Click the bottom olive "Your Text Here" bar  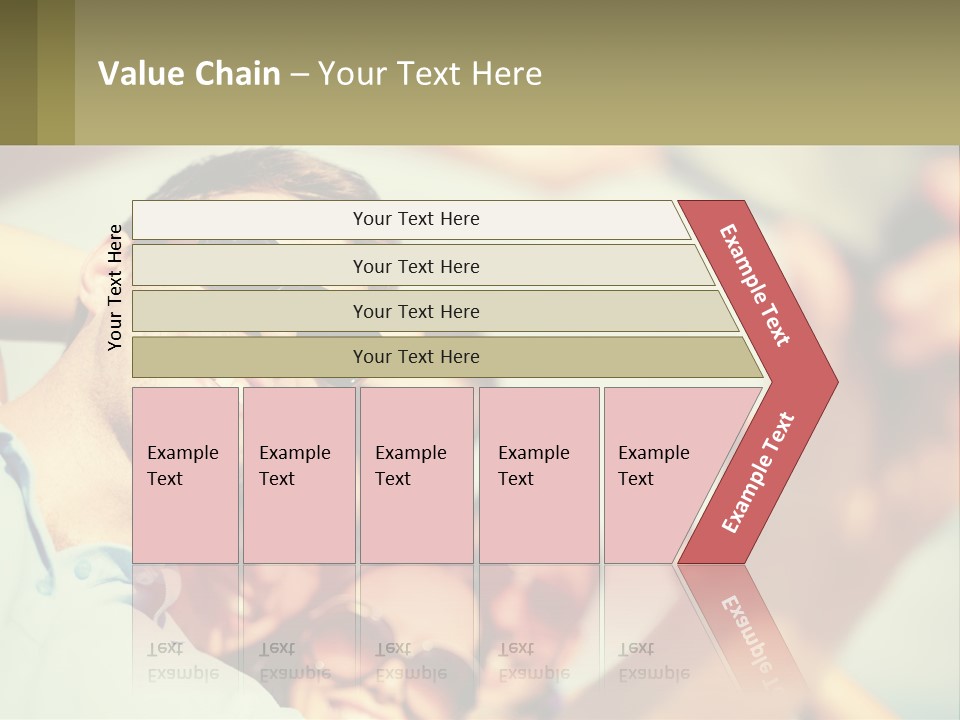[x=415, y=357]
